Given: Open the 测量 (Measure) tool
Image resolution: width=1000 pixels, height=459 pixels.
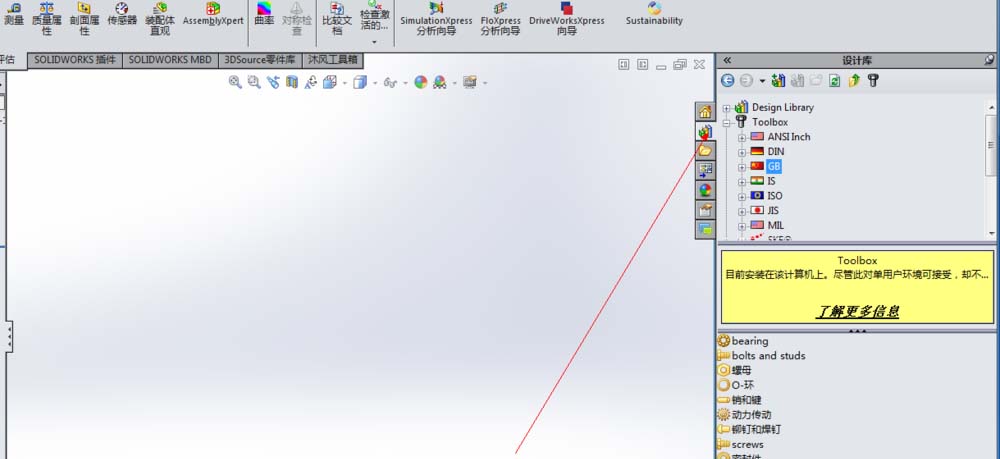Looking at the screenshot, I should pos(13,14).
